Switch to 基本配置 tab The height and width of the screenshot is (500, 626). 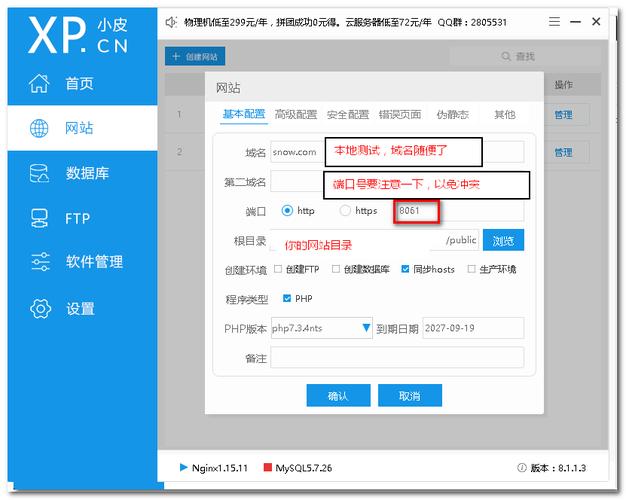pyautogui.click(x=244, y=114)
